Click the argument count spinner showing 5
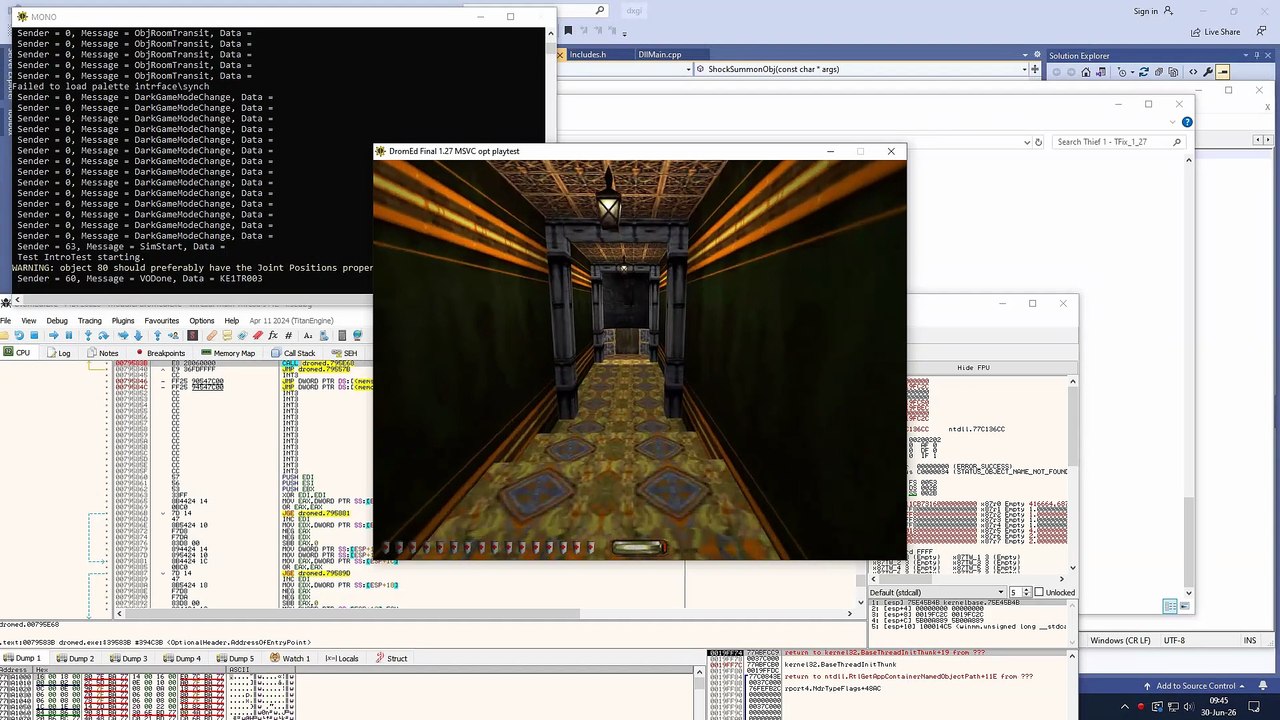Viewport: 1280px width, 720px height. pos(1019,593)
